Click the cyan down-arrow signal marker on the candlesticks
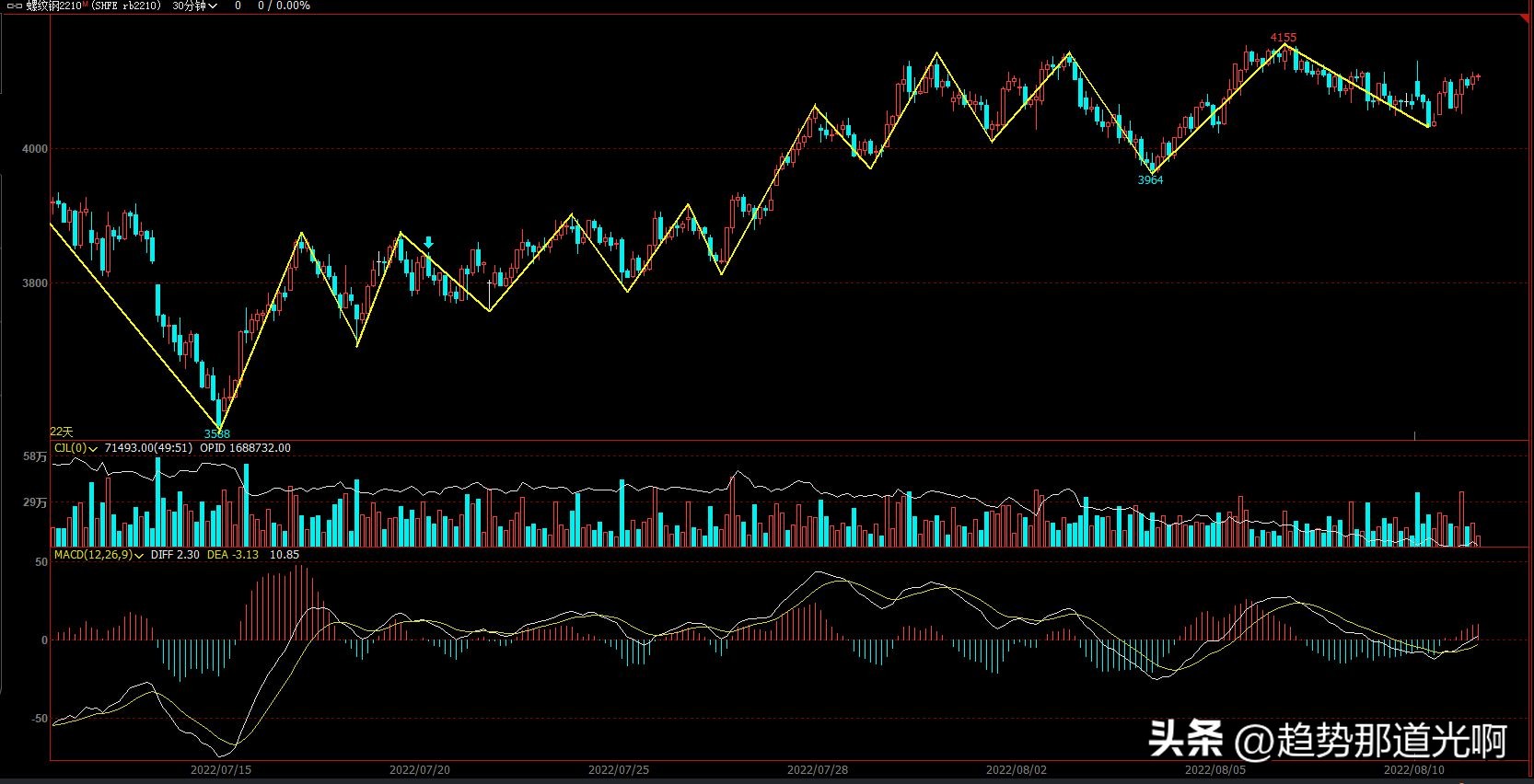Image resolution: width=1534 pixels, height=784 pixels. point(428,243)
